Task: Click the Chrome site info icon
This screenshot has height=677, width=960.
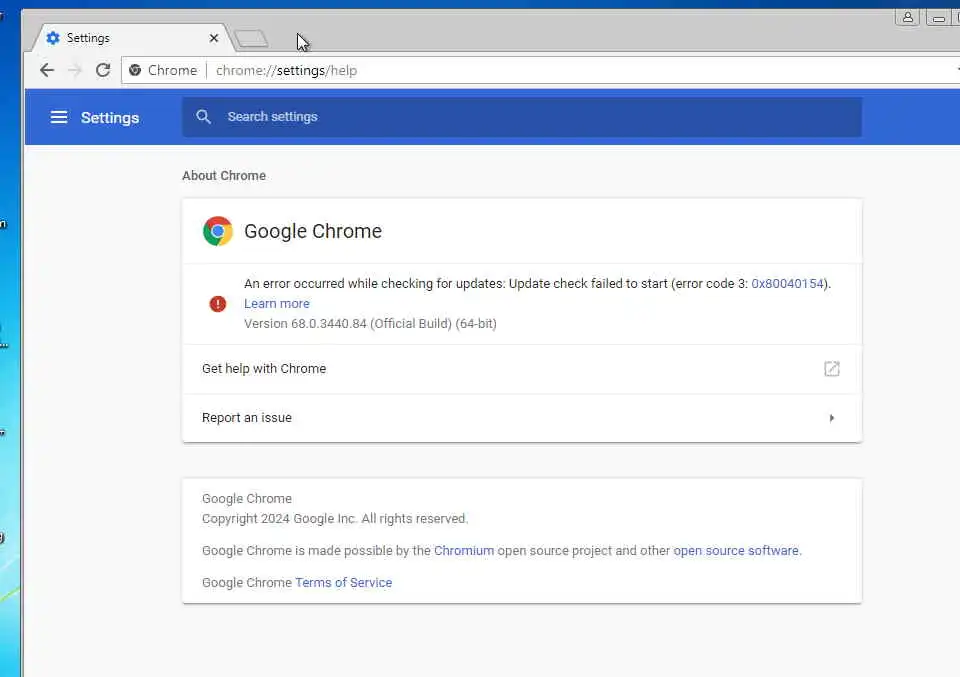Action: [x=135, y=70]
